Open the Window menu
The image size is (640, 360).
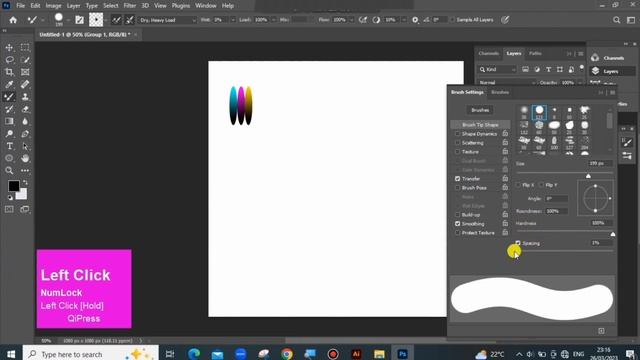click(x=206, y=6)
